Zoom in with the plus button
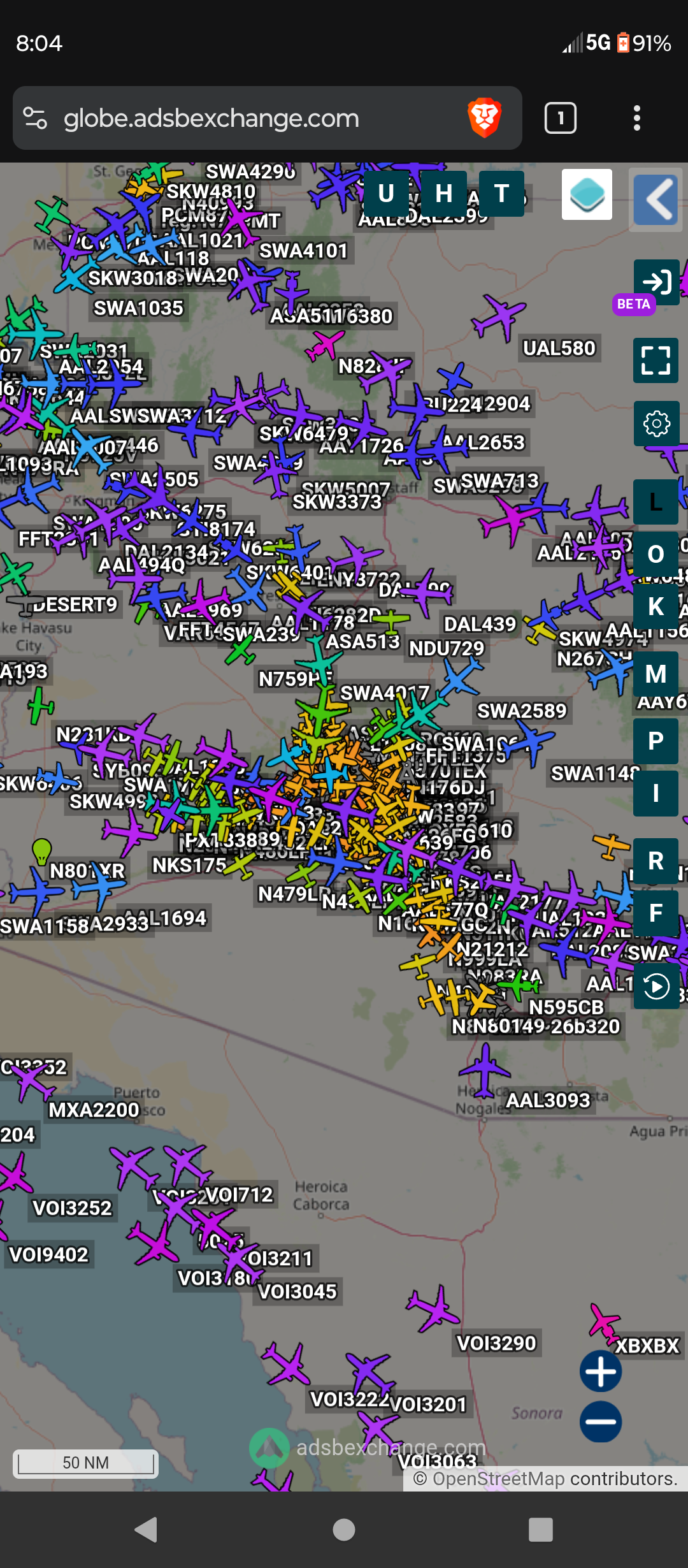The height and width of the screenshot is (1568, 688). (x=601, y=1371)
